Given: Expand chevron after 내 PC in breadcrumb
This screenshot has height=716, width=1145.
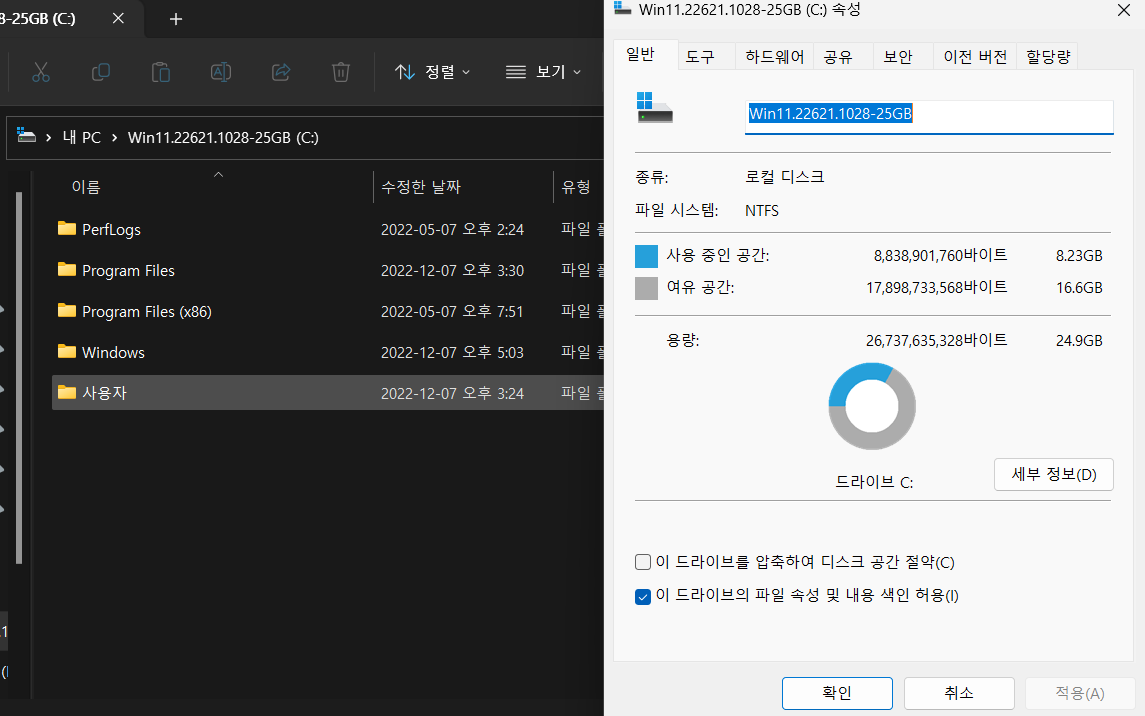Looking at the screenshot, I should pos(115,138).
